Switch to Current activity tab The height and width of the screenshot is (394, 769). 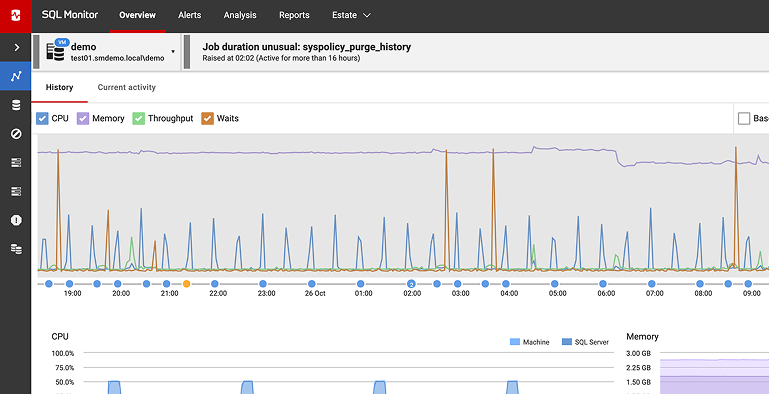point(127,87)
